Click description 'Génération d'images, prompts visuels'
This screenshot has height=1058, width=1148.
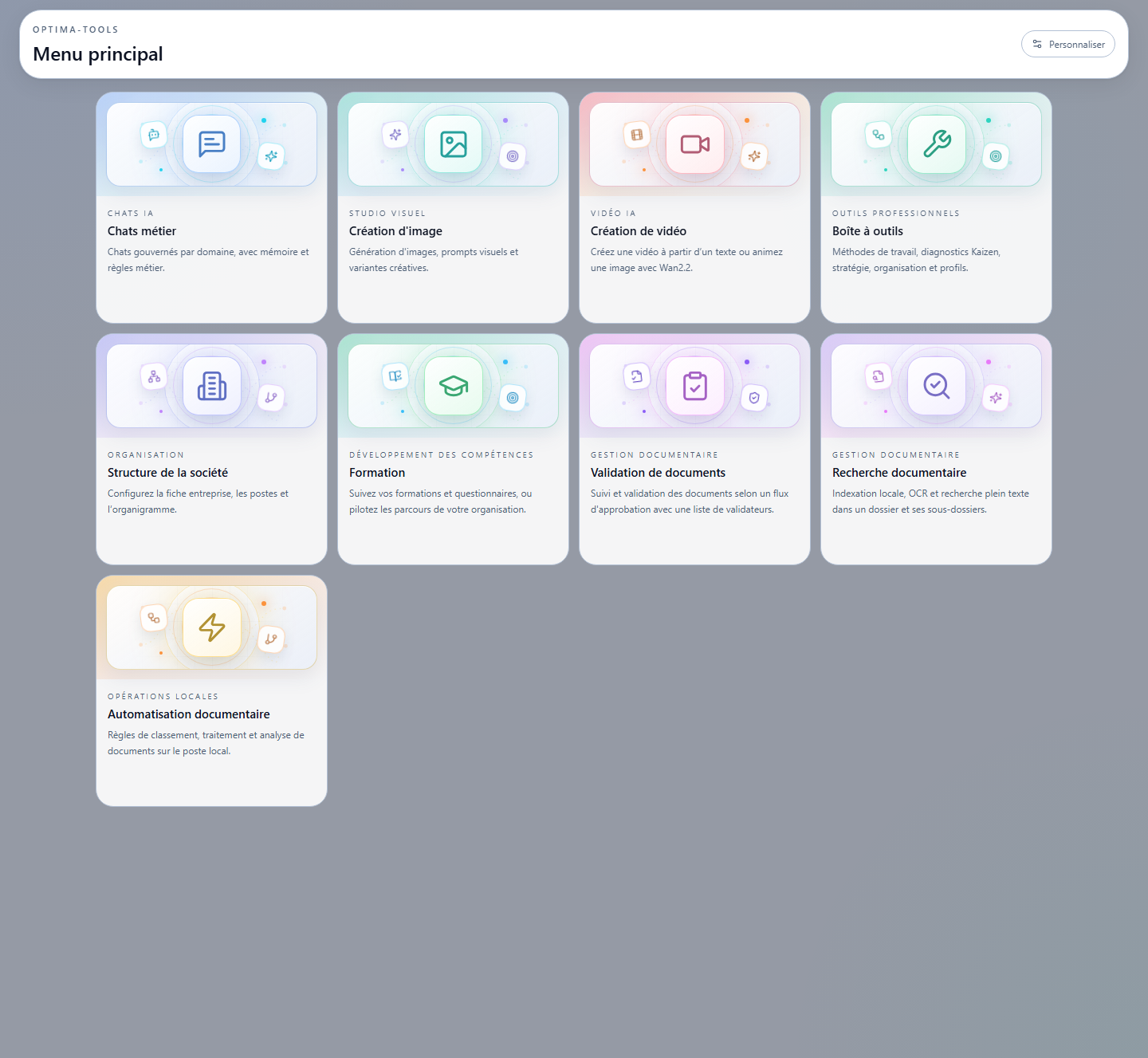pyautogui.click(x=434, y=260)
